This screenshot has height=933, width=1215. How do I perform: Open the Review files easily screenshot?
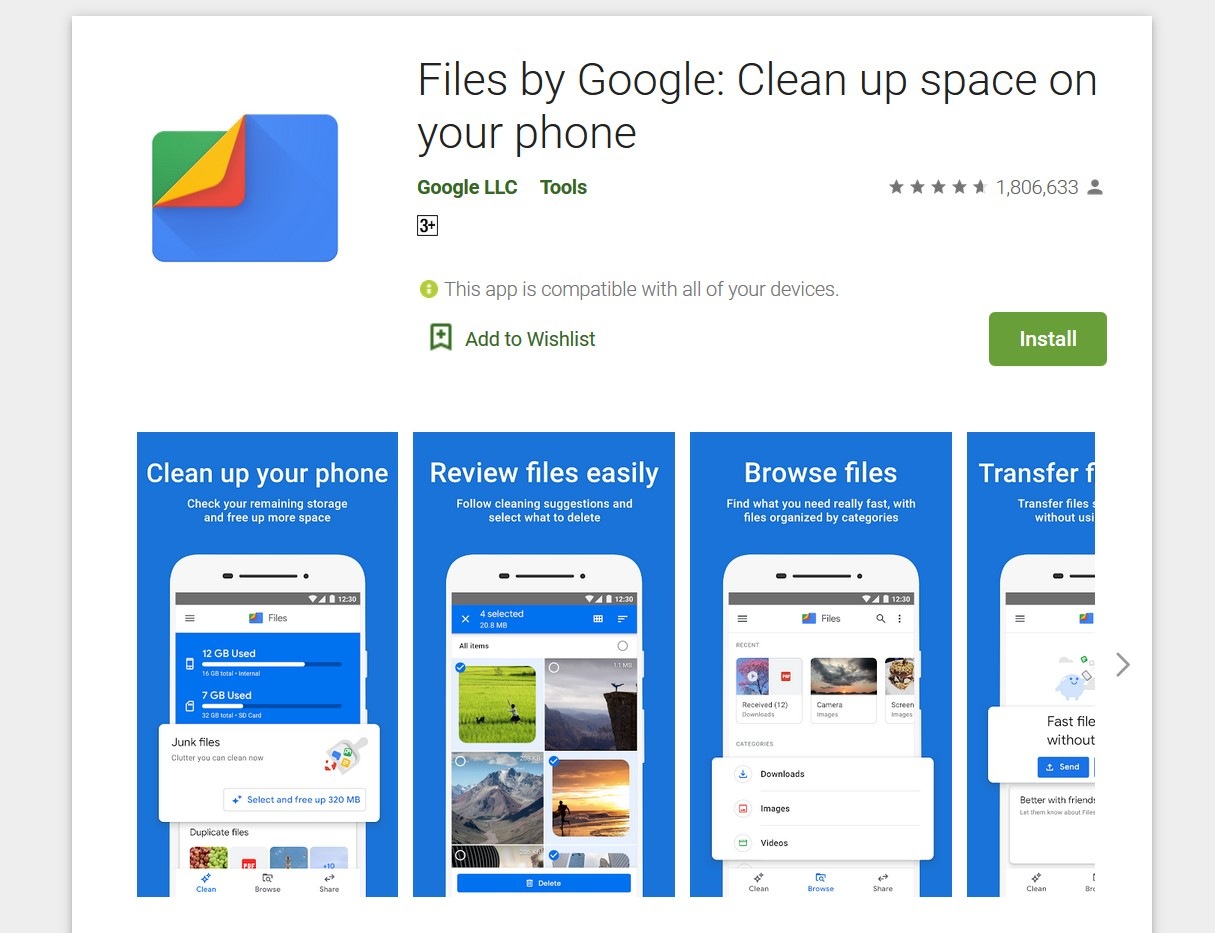click(544, 664)
